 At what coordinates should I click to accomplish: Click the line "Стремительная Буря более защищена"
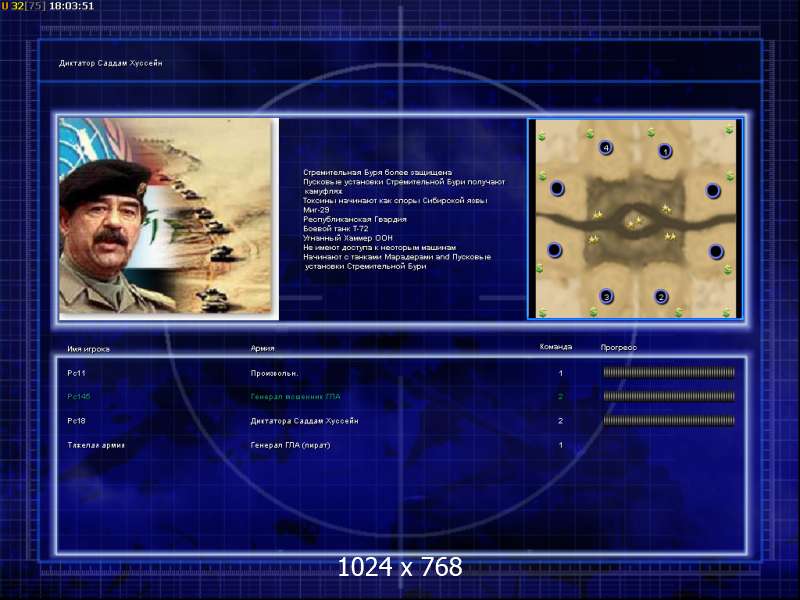378,172
